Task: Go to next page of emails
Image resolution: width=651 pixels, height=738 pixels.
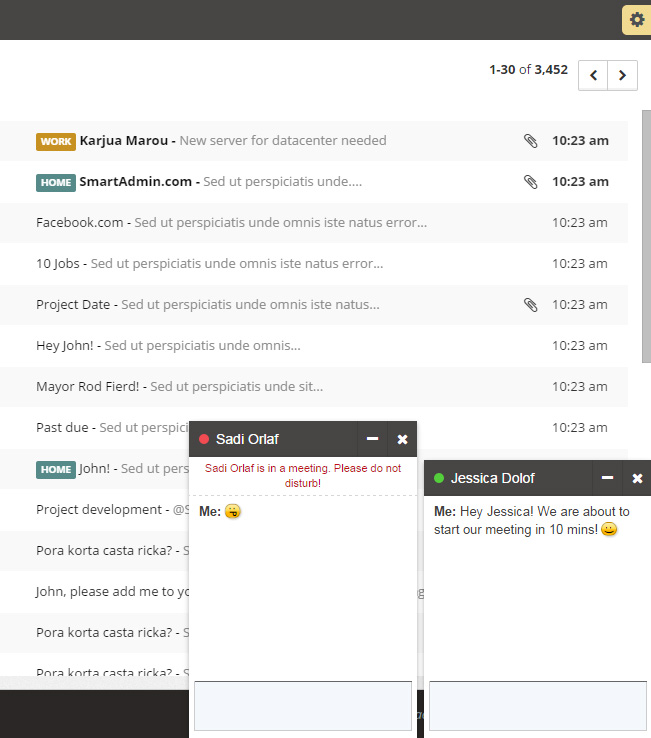Action: tap(623, 75)
